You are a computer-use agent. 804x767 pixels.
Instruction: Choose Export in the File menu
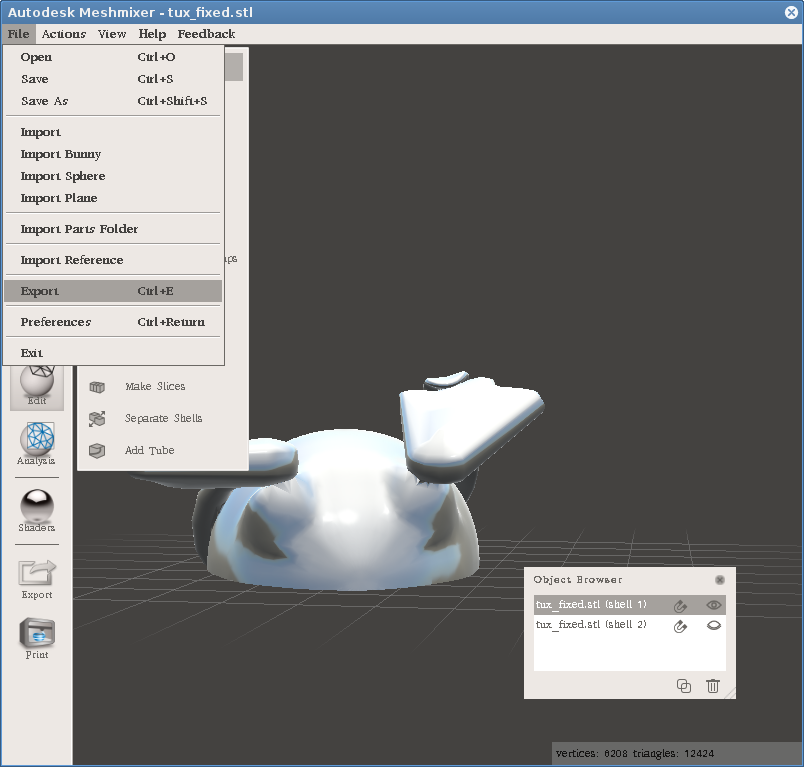tap(113, 291)
